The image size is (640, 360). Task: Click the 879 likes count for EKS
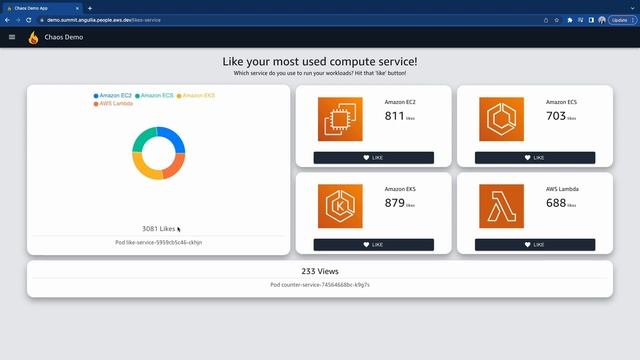pos(394,203)
